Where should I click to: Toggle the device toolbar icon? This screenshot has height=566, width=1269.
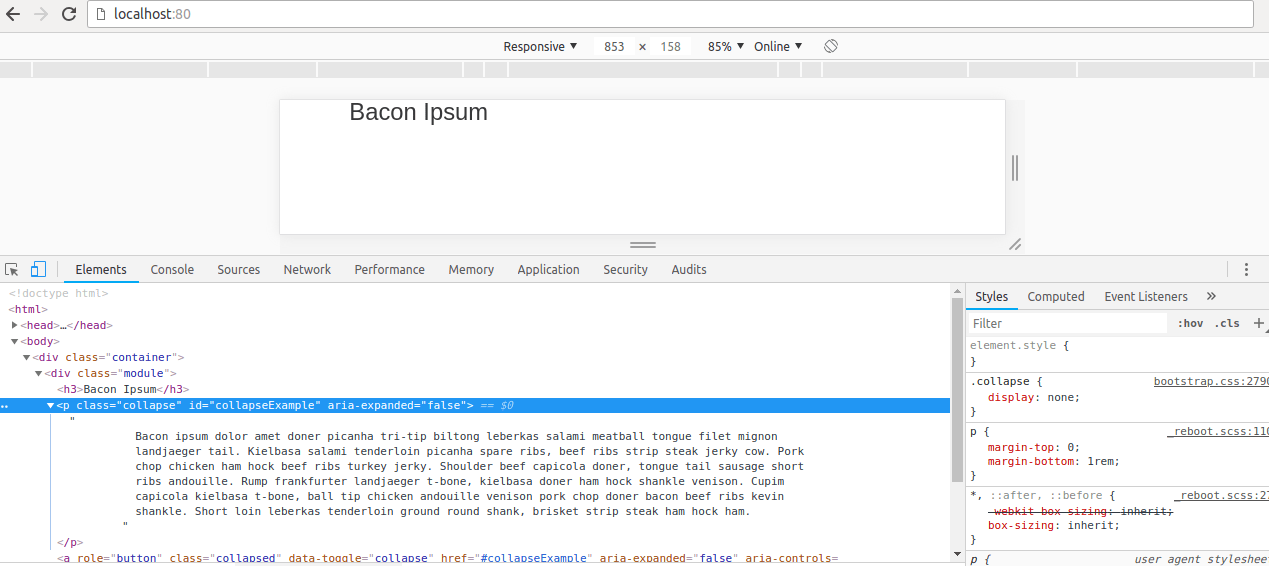click(x=38, y=270)
